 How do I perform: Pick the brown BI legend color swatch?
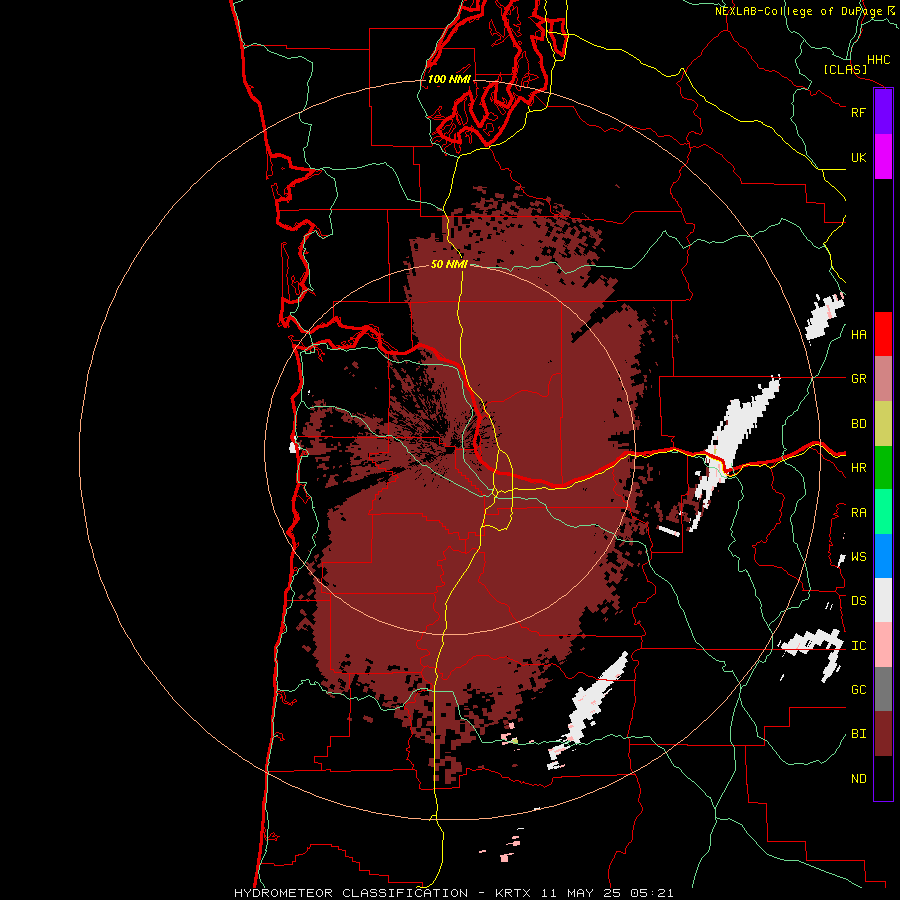[x=883, y=734]
